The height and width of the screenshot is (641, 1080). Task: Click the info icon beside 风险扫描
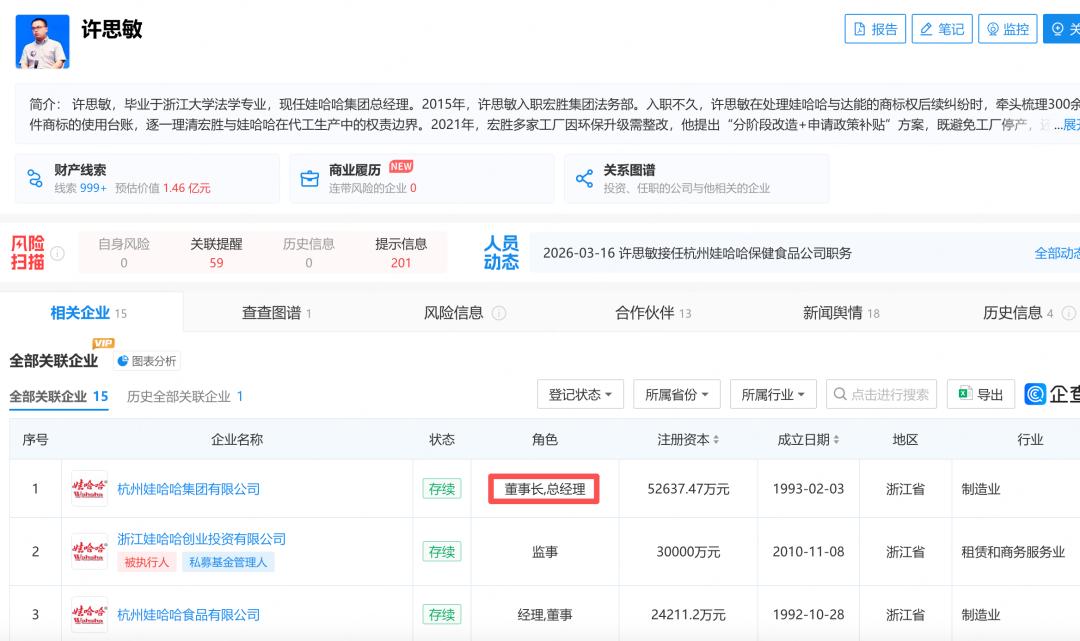(x=58, y=253)
